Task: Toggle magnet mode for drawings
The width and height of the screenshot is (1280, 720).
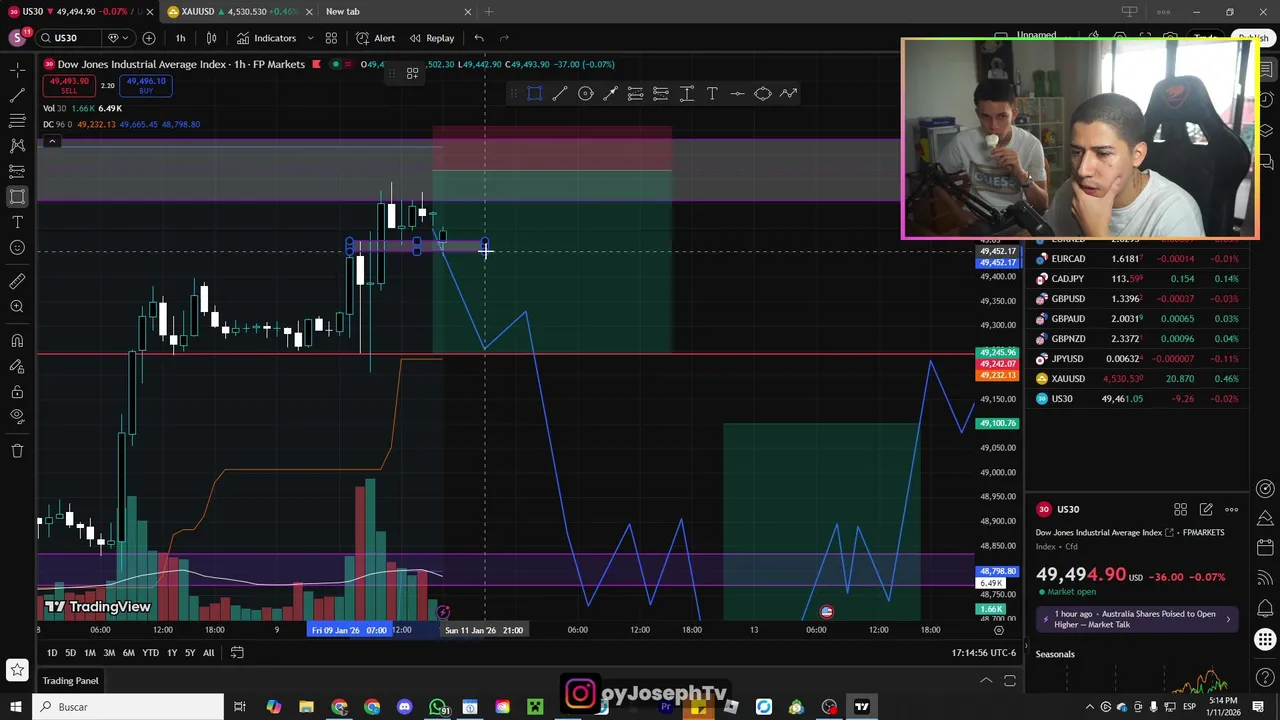Action: coord(17,341)
